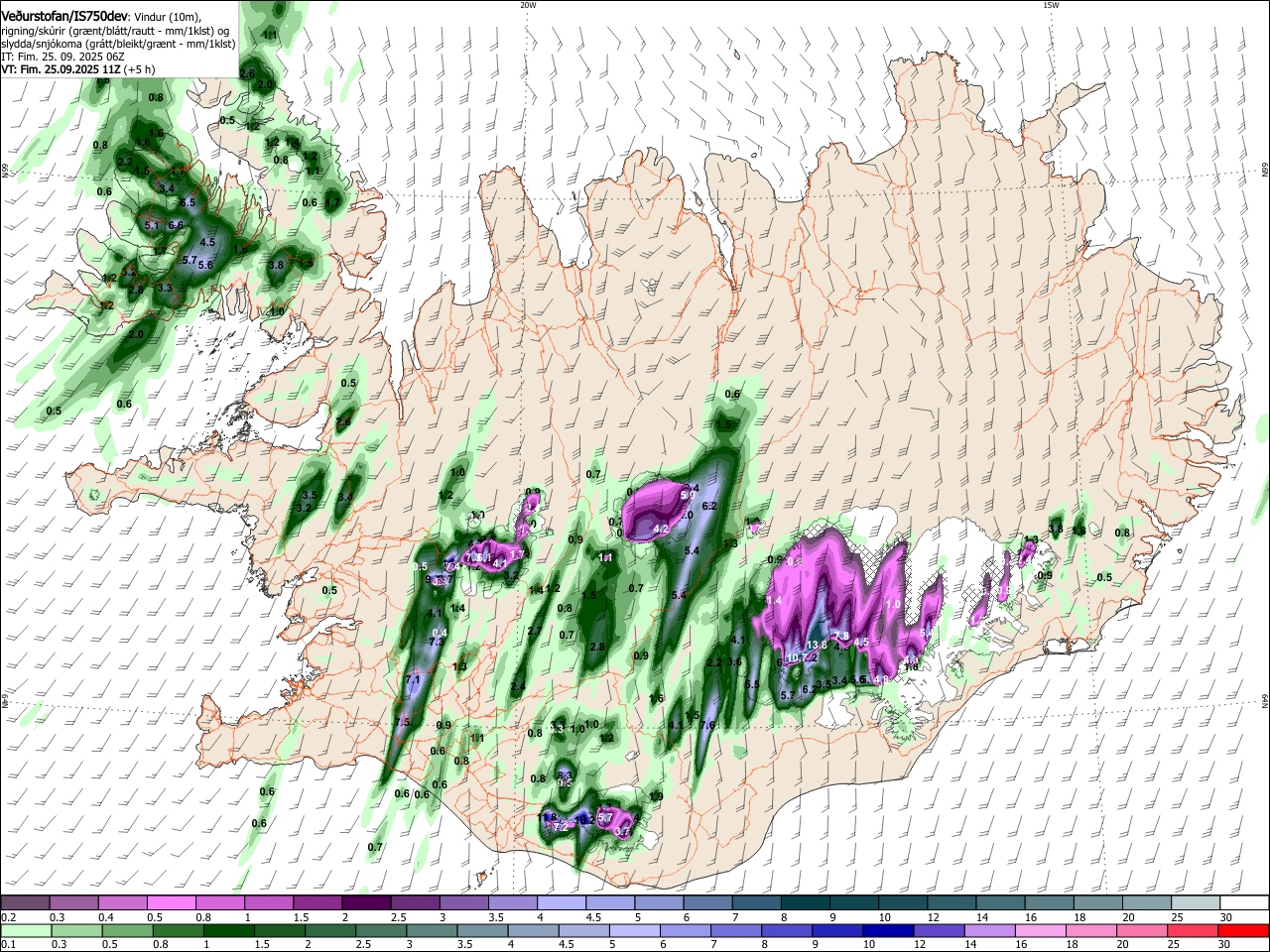Image resolution: width=1270 pixels, height=952 pixels.
Task: Pick the dark purple snow swatch at 2
Action: 366,902
